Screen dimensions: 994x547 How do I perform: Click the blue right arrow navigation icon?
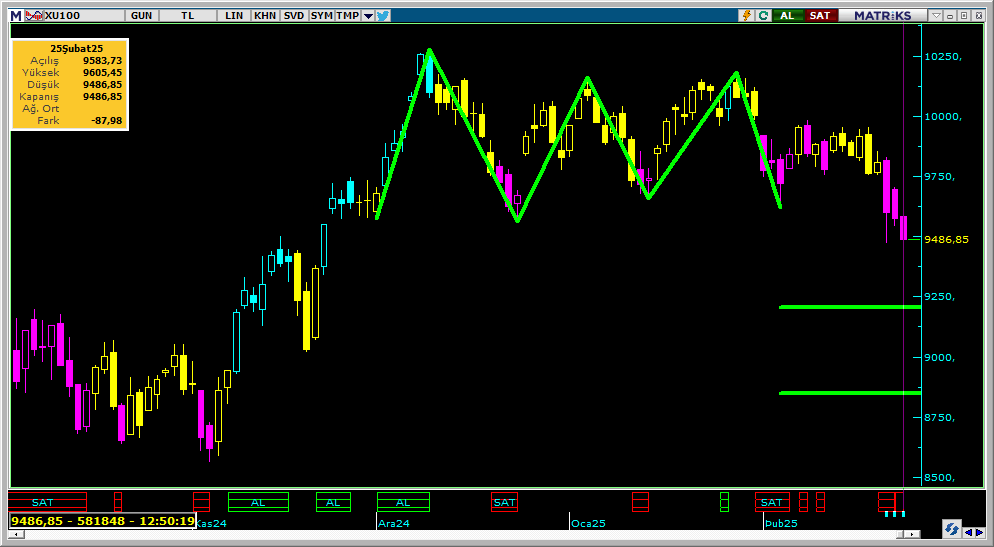click(x=981, y=532)
